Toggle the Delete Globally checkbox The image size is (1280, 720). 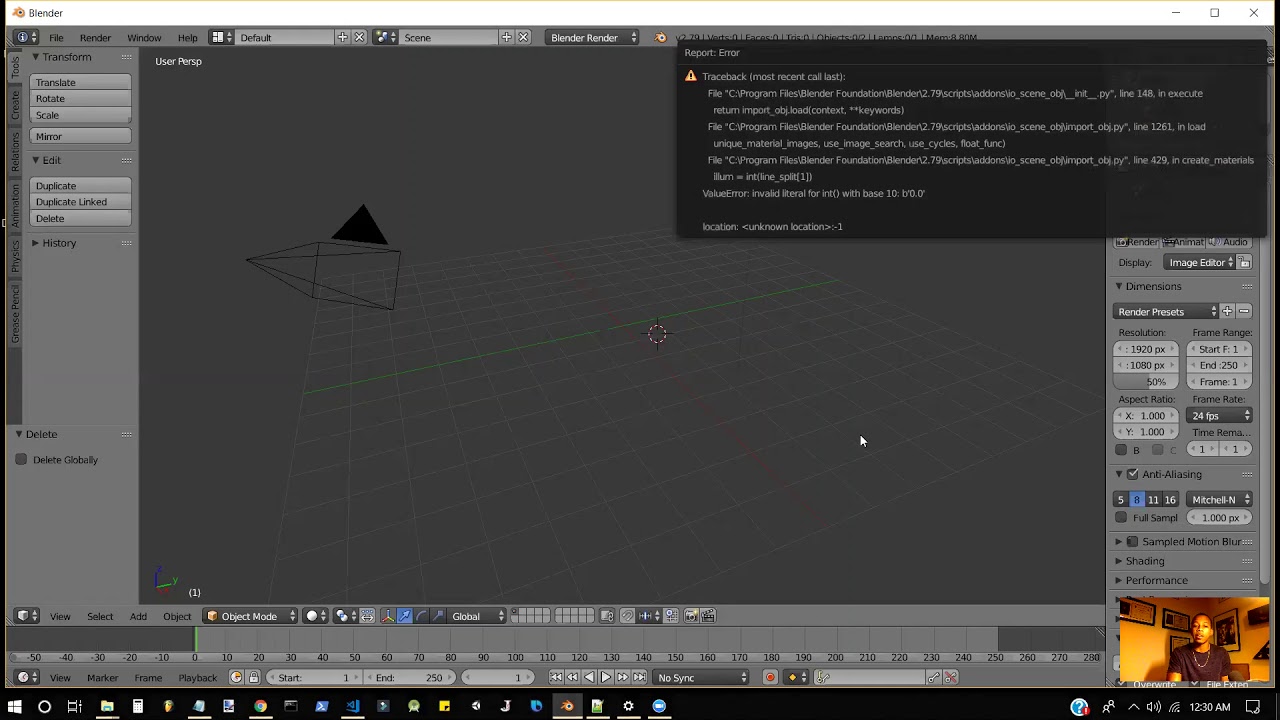21,460
